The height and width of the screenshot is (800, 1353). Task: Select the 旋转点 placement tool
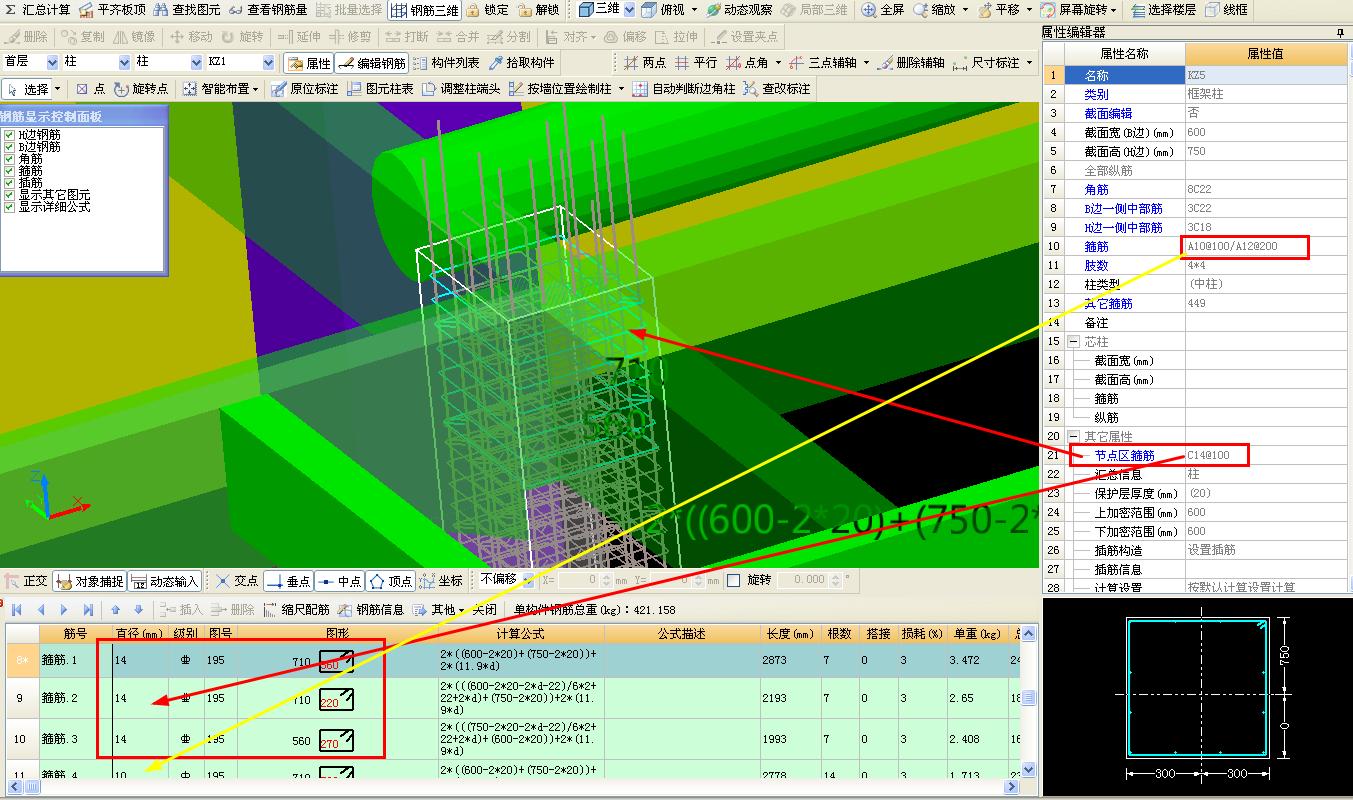coord(142,89)
